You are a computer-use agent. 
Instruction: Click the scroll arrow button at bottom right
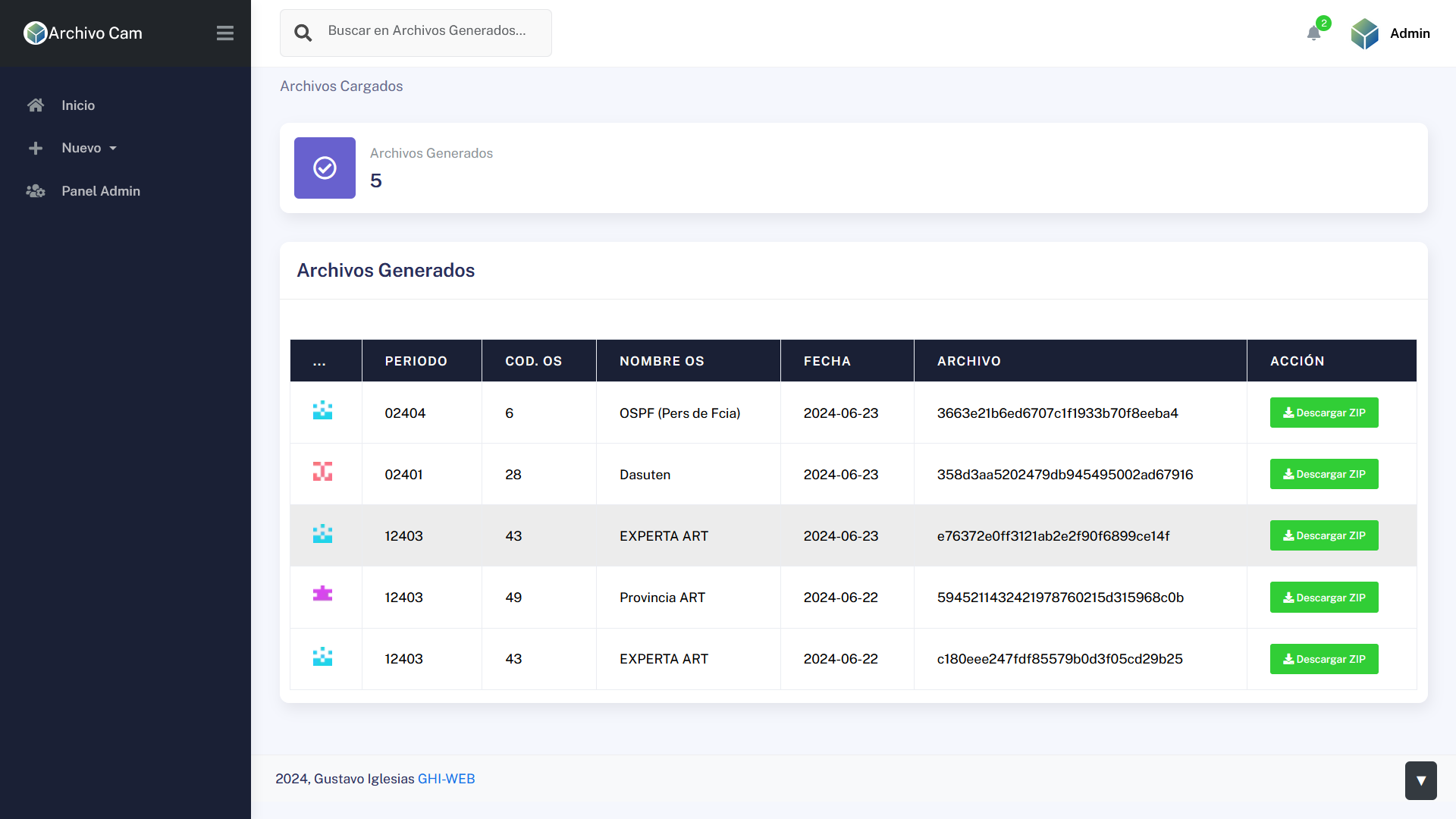tap(1420, 780)
